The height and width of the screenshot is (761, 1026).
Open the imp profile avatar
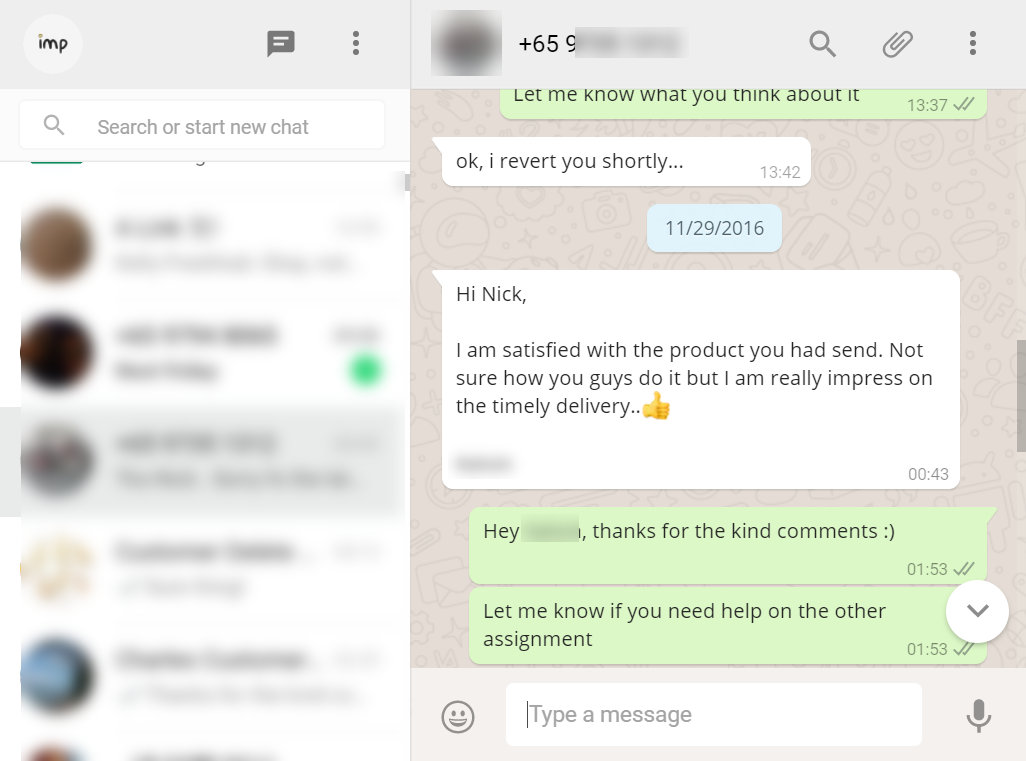pyautogui.click(x=53, y=43)
